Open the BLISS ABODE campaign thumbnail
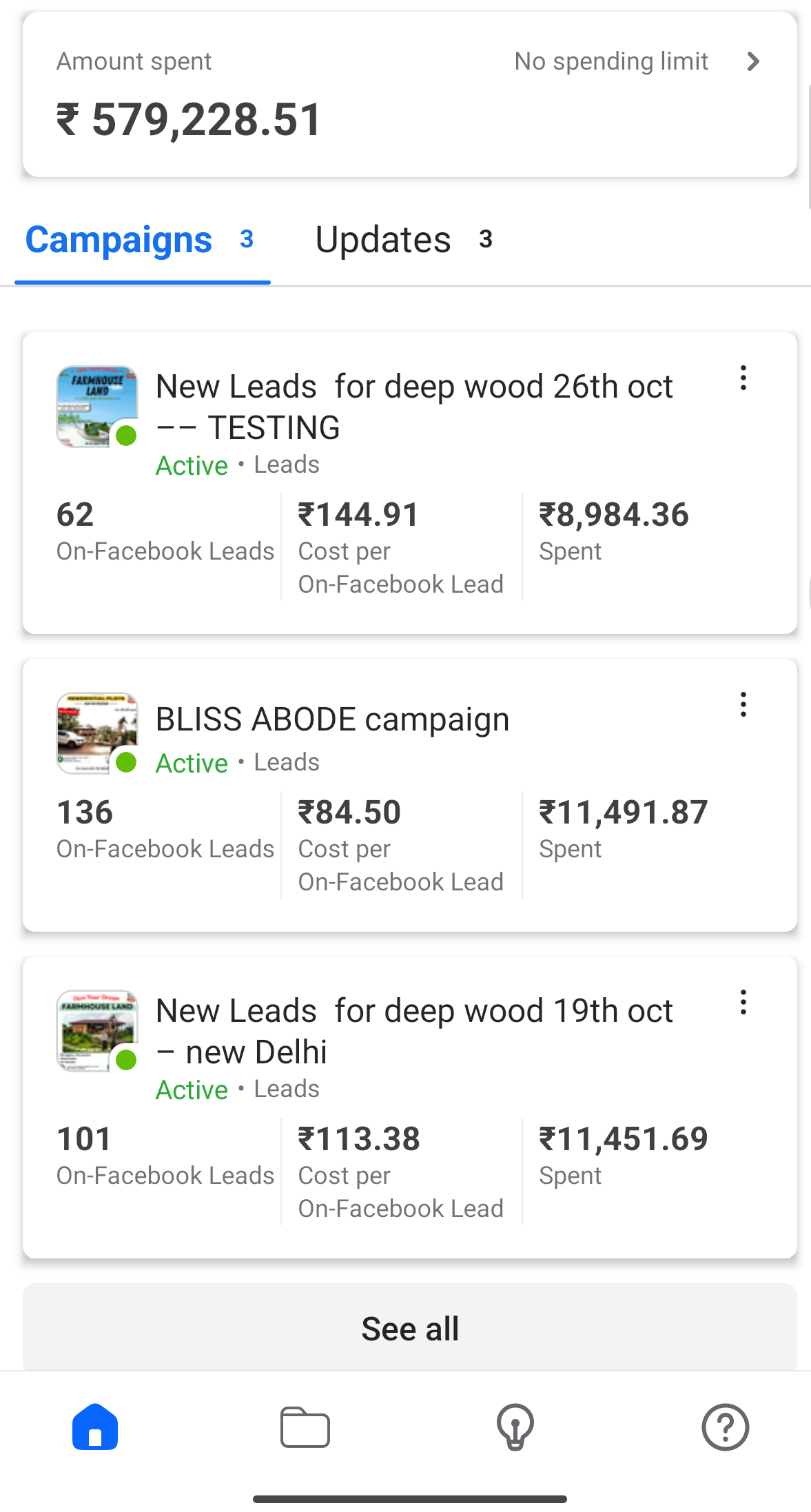 click(96, 733)
